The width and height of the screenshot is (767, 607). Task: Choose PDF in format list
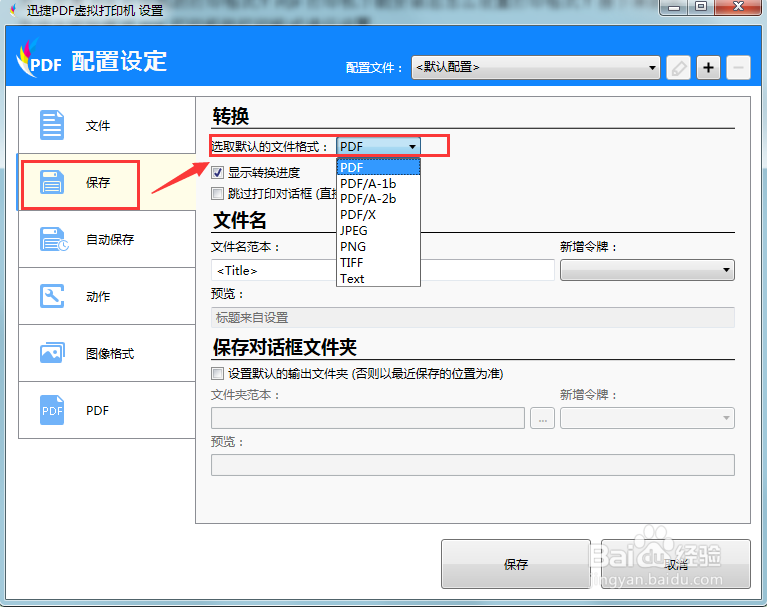click(x=378, y=167)
